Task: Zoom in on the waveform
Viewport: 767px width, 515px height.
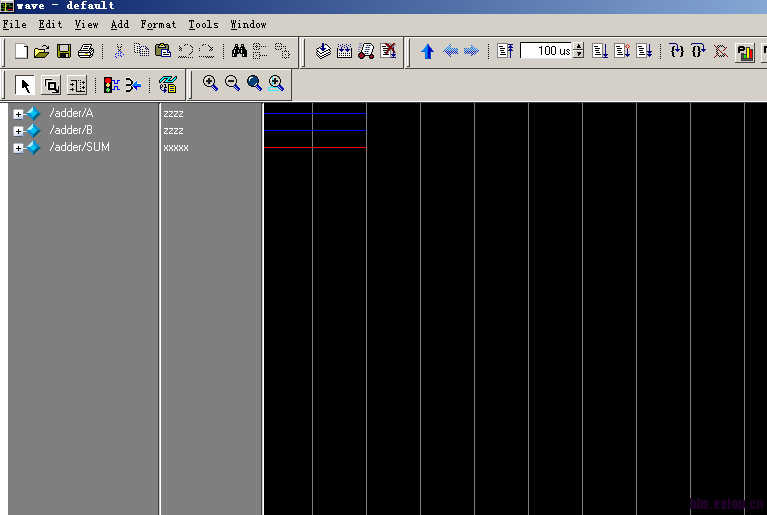Action: pos(210,83)
